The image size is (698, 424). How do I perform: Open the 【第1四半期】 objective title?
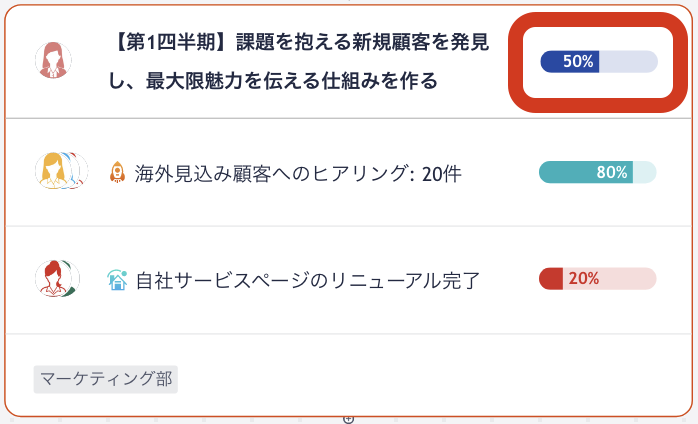tap(299, 61)
